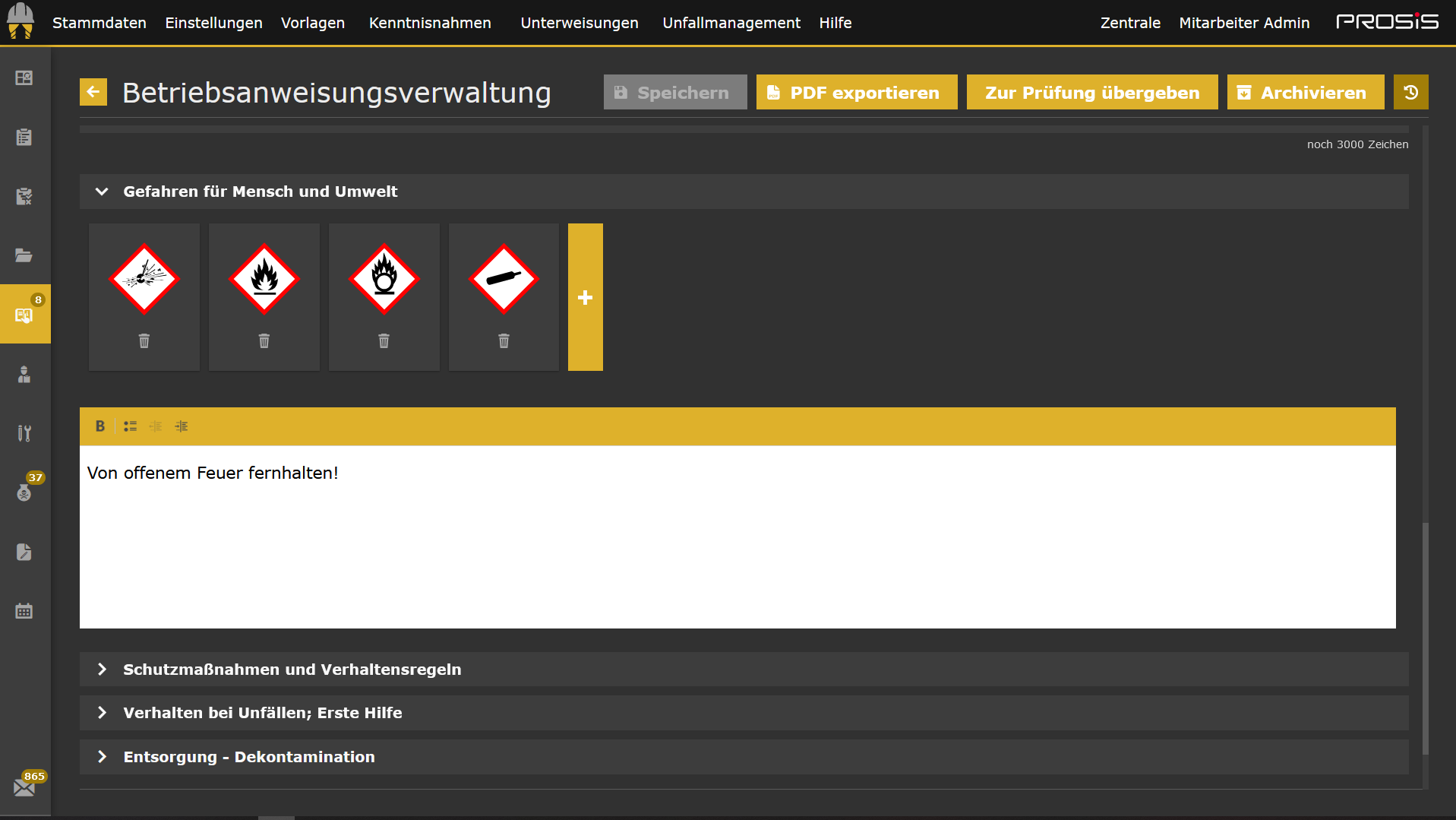Expand Entsorgung - Dekontamination

click(102, 757)
